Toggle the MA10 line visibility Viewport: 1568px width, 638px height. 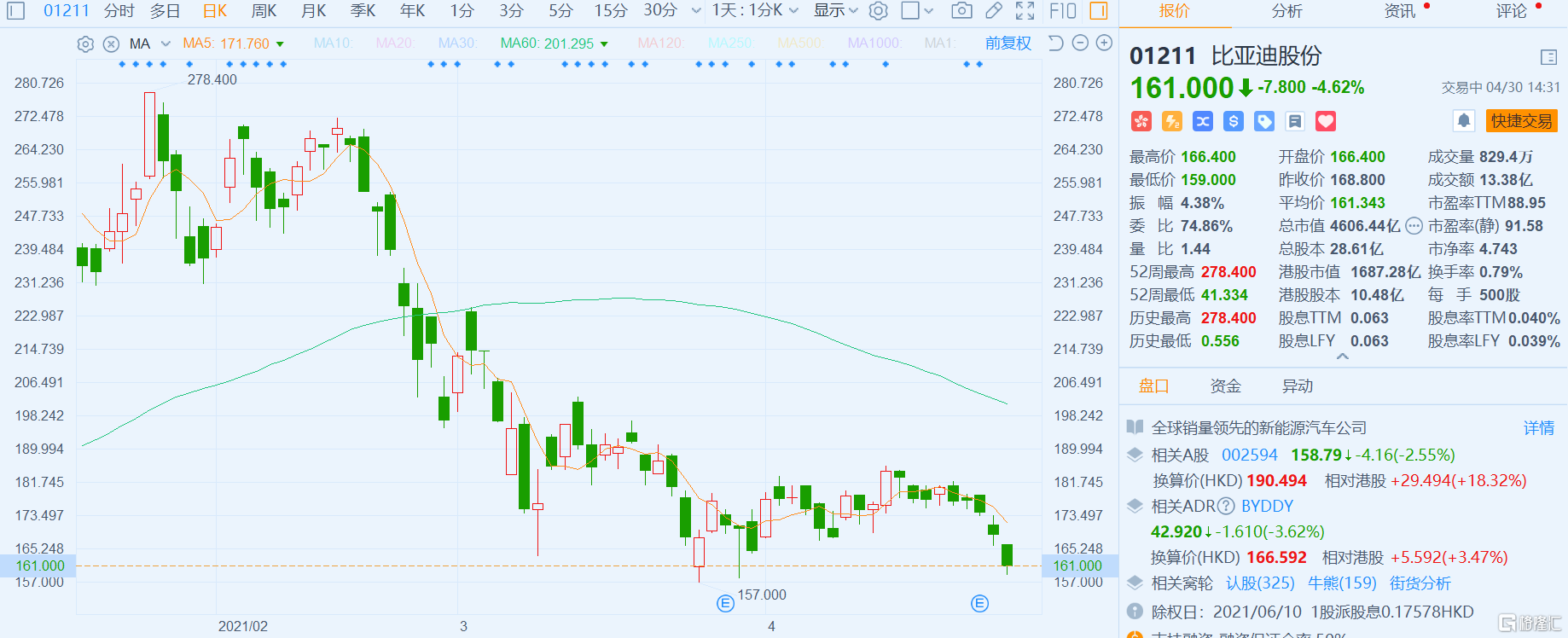tap(332, 43)
